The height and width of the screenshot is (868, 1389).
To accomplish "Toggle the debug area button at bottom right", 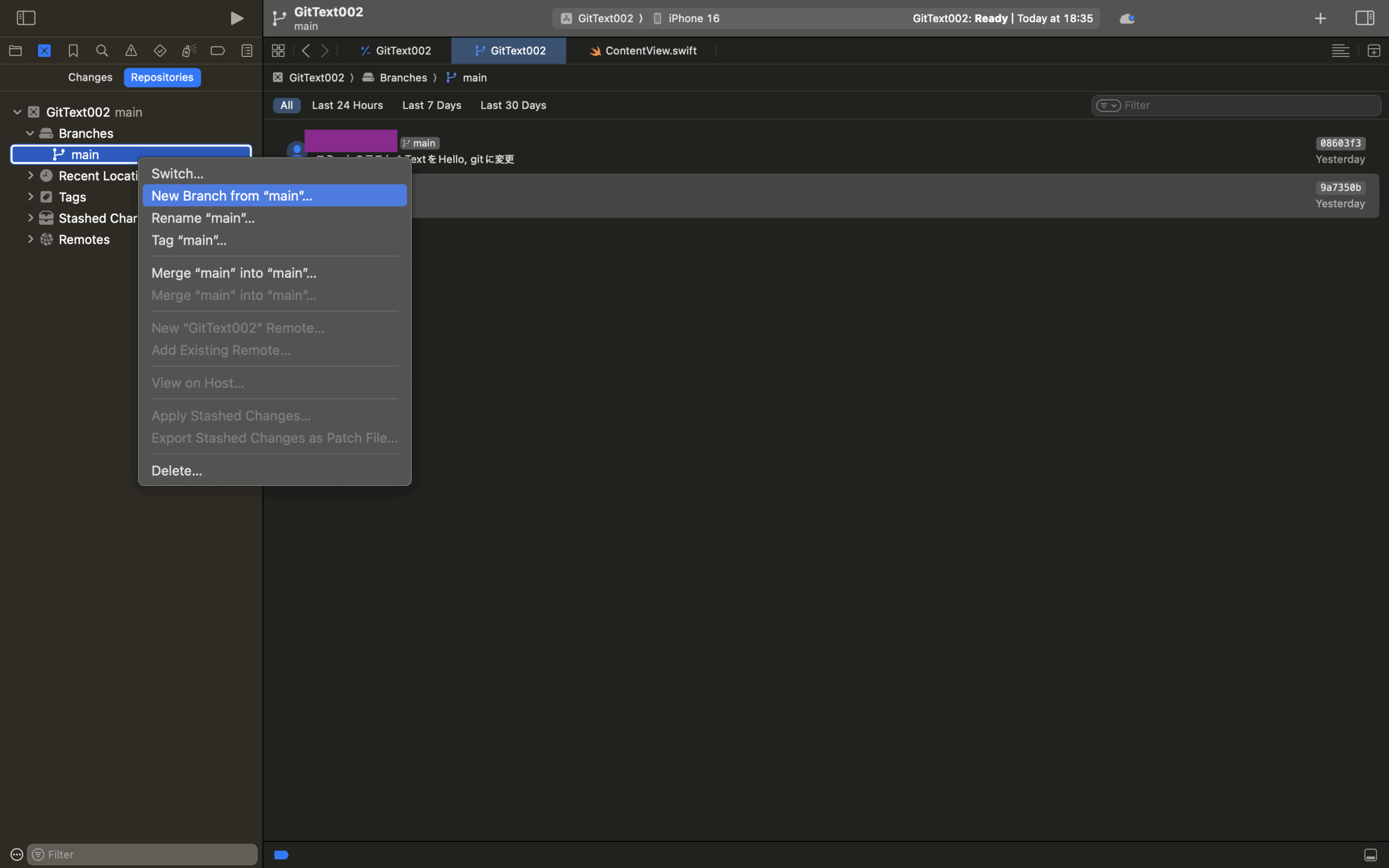I will point(1370,855).
